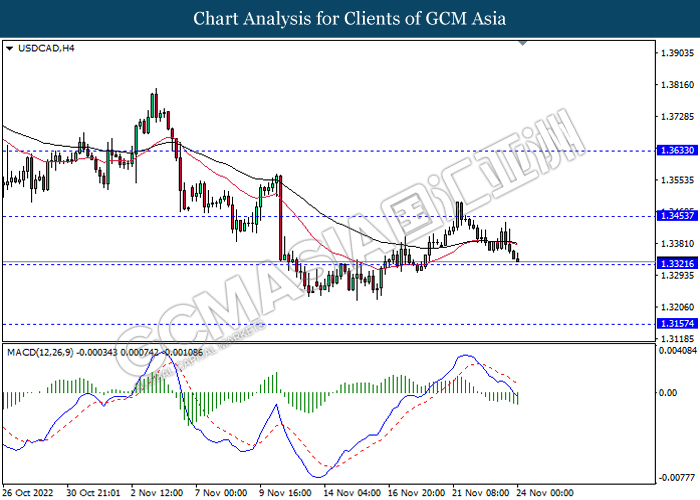
Task: Click the 24 Nov 00:00 time label
Action: coord(545,493)
